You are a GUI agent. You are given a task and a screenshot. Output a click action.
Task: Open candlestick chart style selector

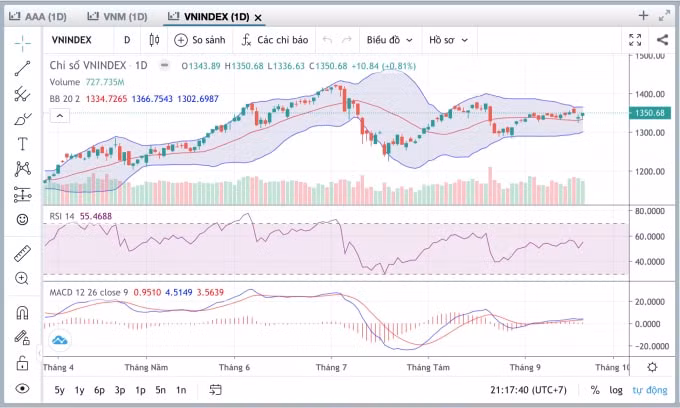point(154,40)
